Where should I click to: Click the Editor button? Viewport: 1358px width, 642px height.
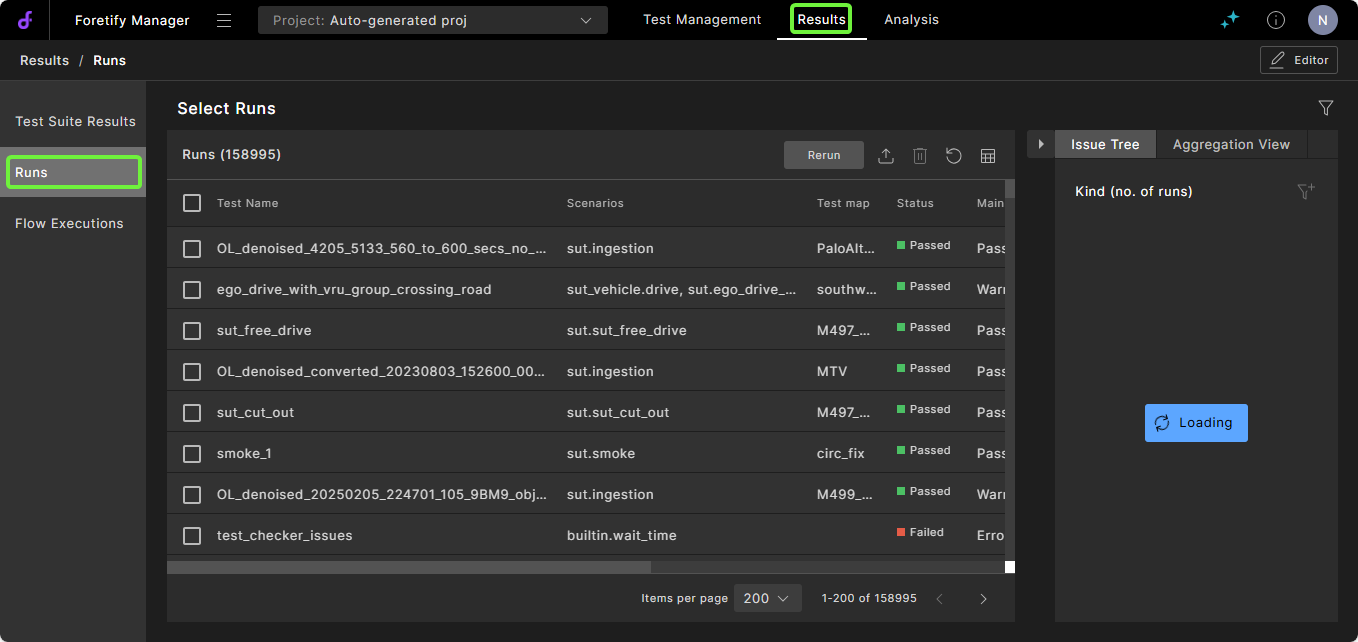[x=1299, y=60]
